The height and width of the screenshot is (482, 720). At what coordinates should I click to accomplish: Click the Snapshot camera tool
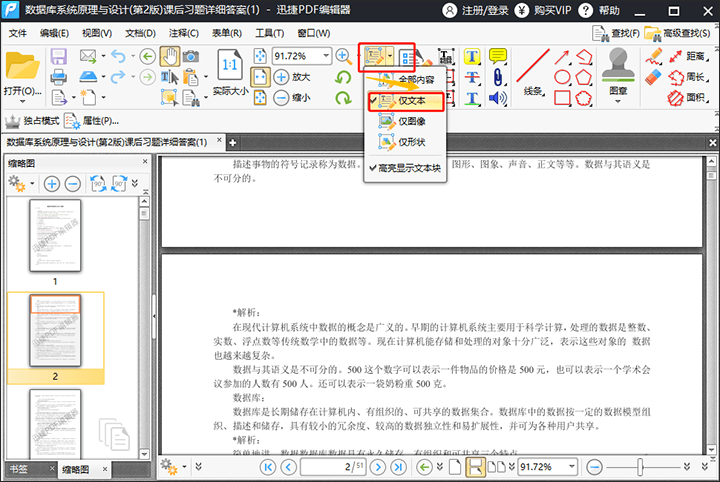pos(191,55)
